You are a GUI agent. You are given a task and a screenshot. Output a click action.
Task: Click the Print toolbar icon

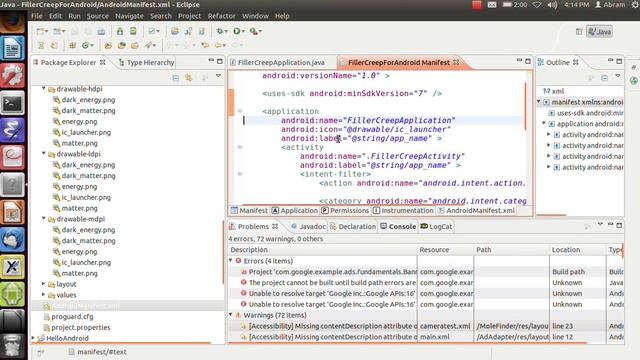[101, 31]
